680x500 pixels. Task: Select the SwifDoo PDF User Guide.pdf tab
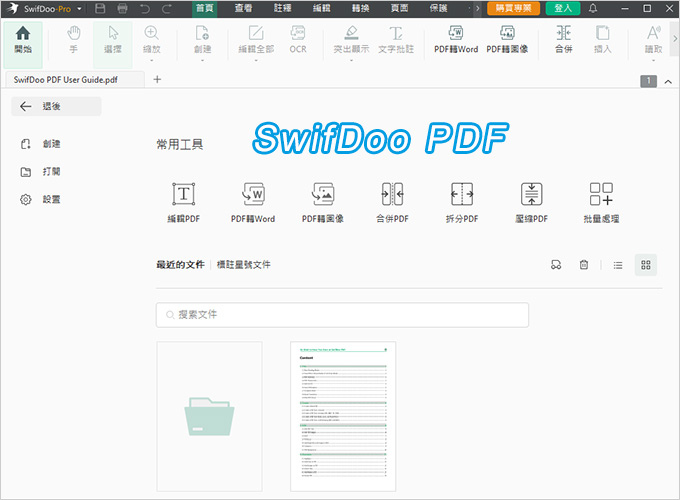click(75, 80)
